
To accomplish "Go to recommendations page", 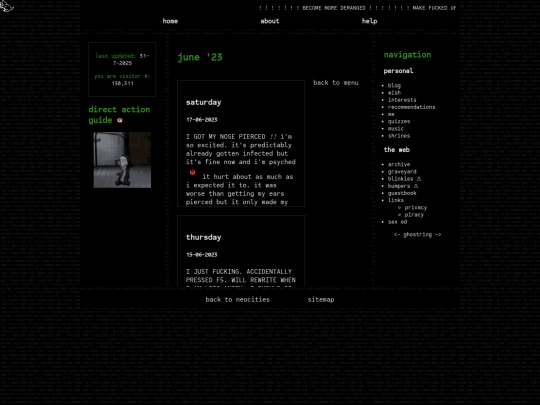I will click(x=411, y=107).
